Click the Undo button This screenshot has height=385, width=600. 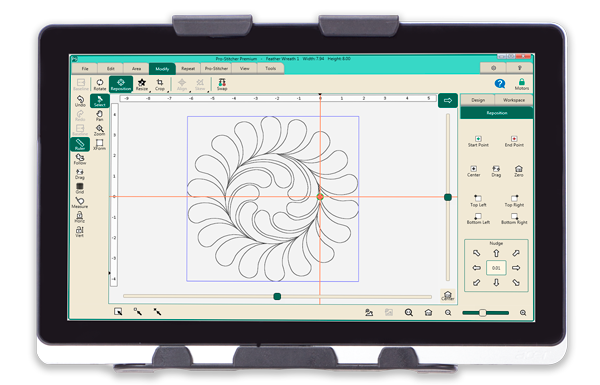pyautogui.click(x=80, y=101)
